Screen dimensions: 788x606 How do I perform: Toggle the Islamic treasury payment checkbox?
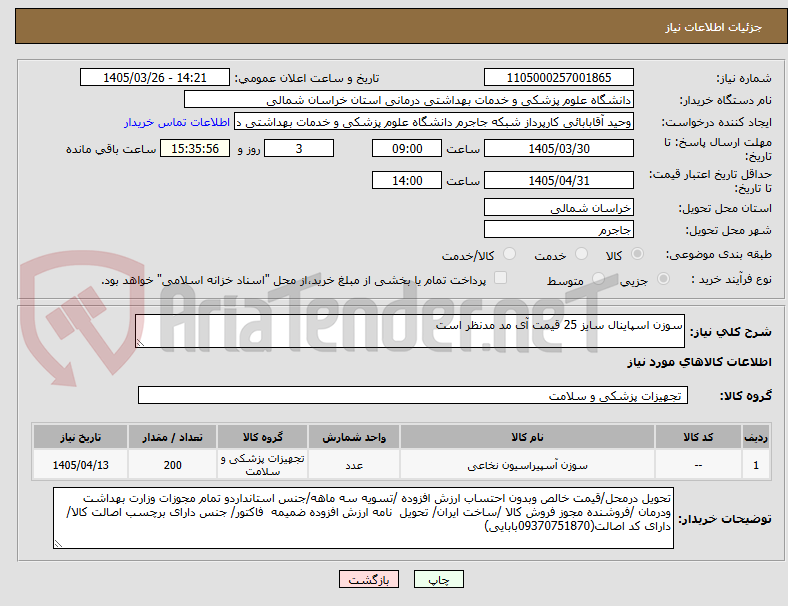pos(501,278)
